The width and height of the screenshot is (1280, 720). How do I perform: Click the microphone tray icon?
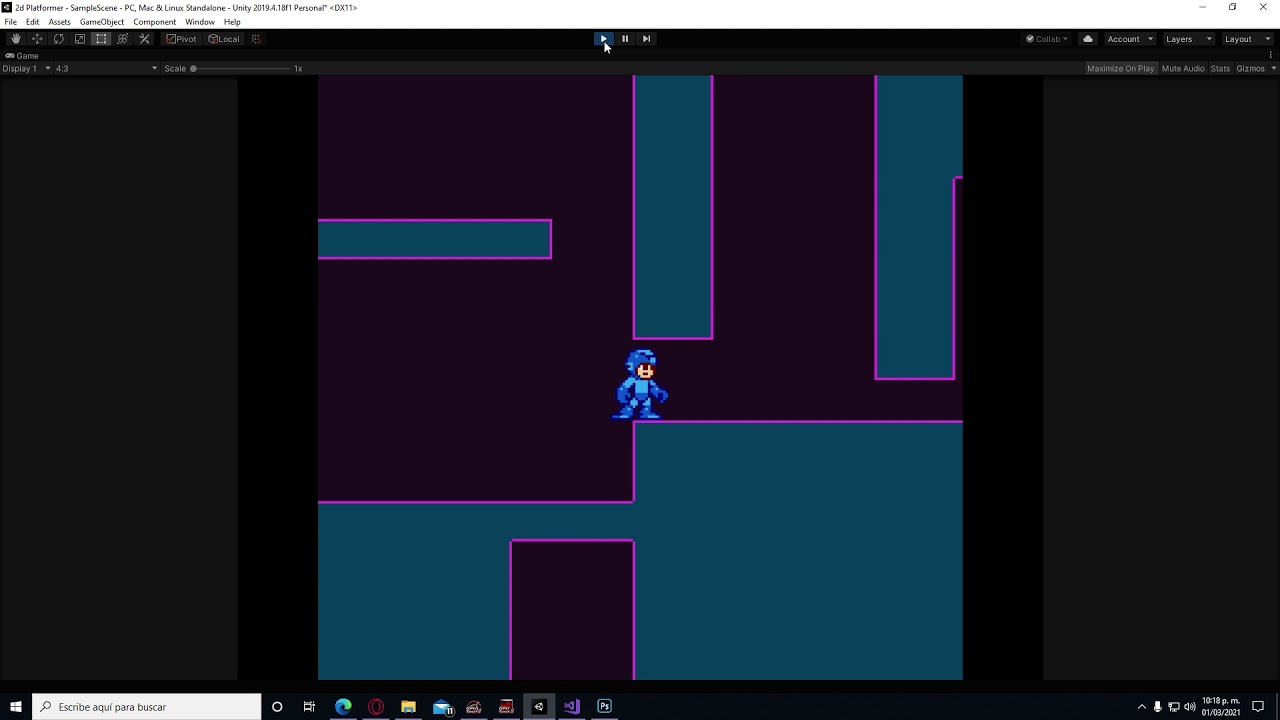point(1158,707)
